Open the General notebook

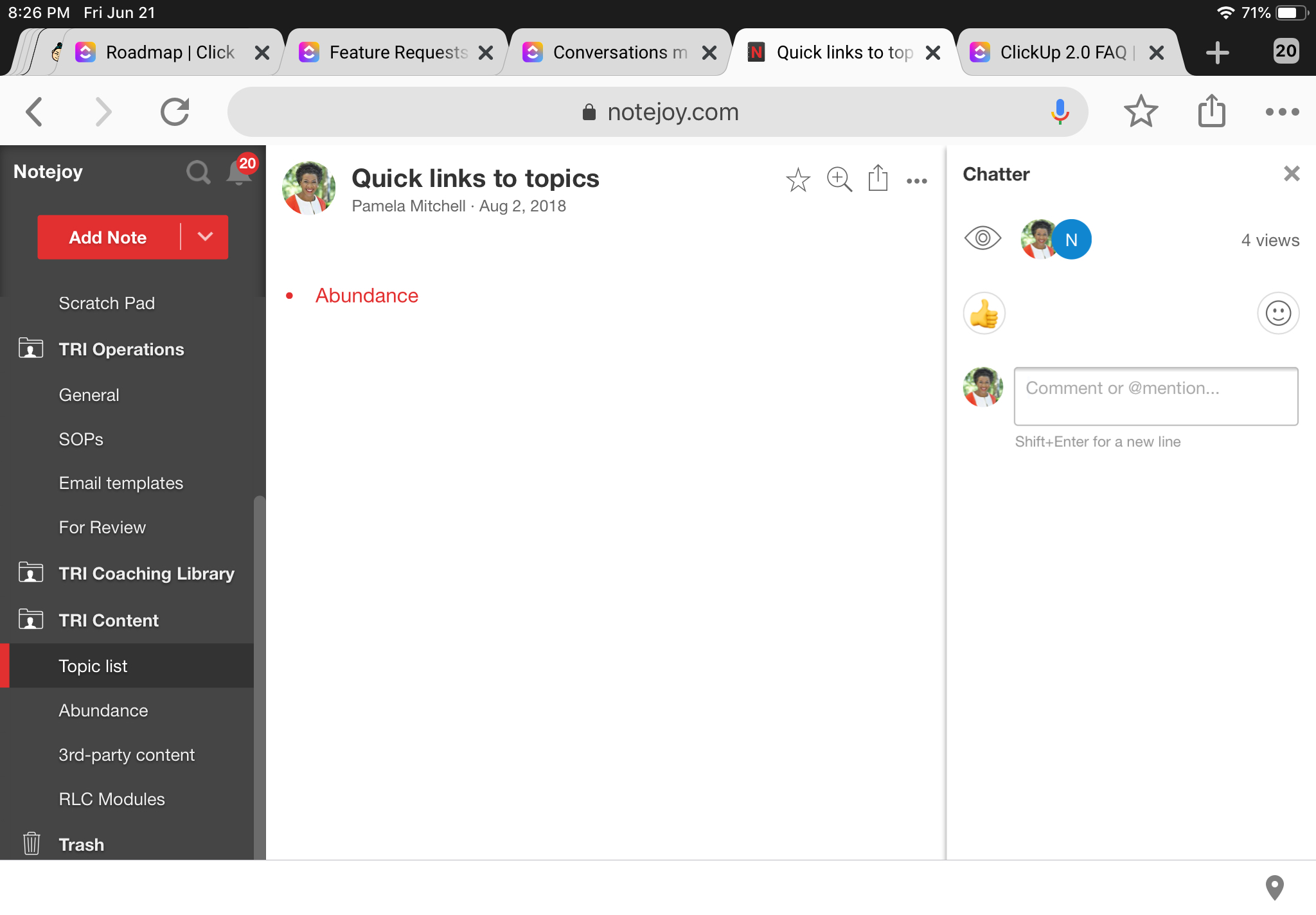(x=89, y=395)
